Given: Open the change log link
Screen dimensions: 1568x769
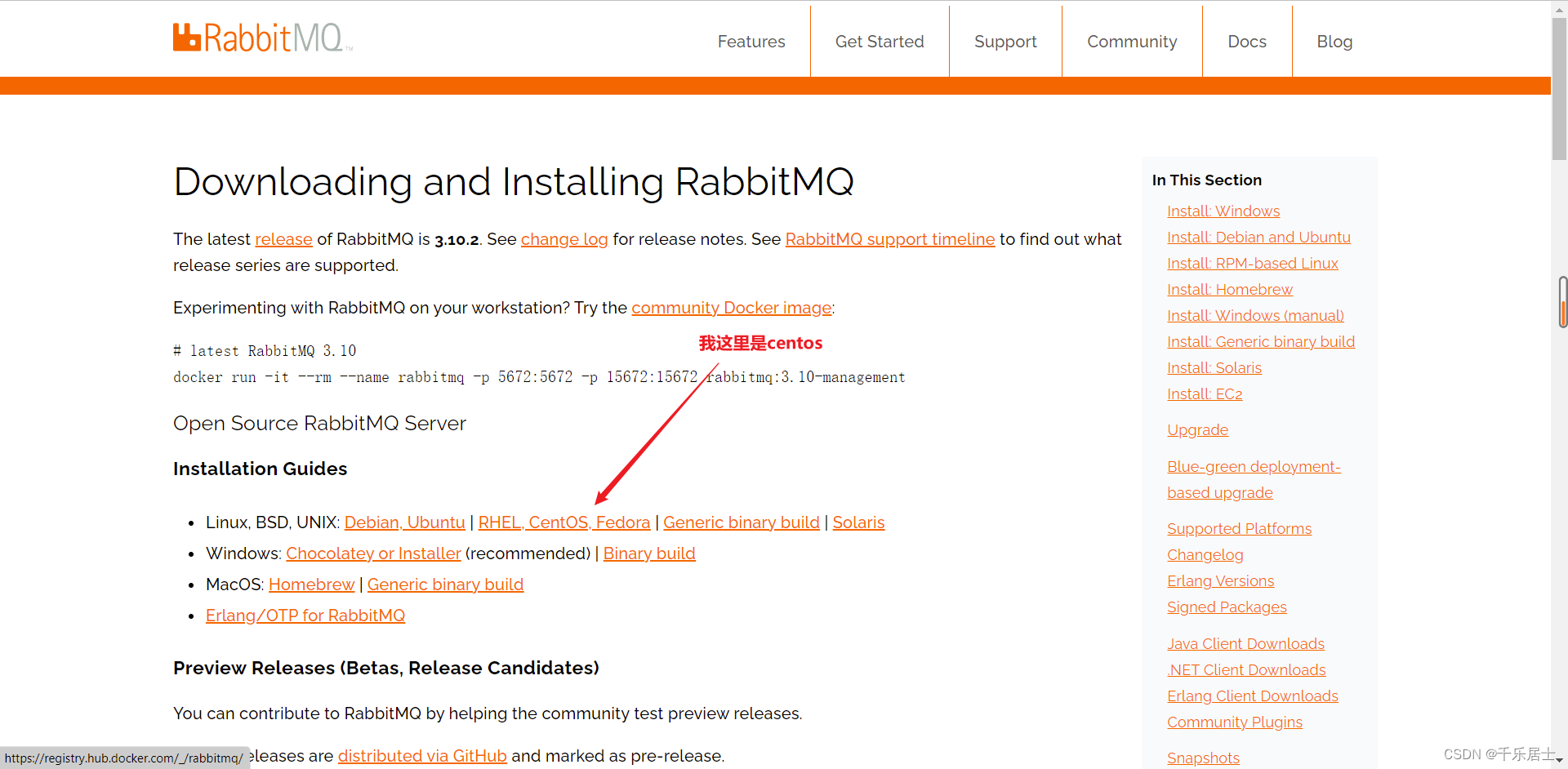Looking at the screenshot, I should (x=564, y=239).
